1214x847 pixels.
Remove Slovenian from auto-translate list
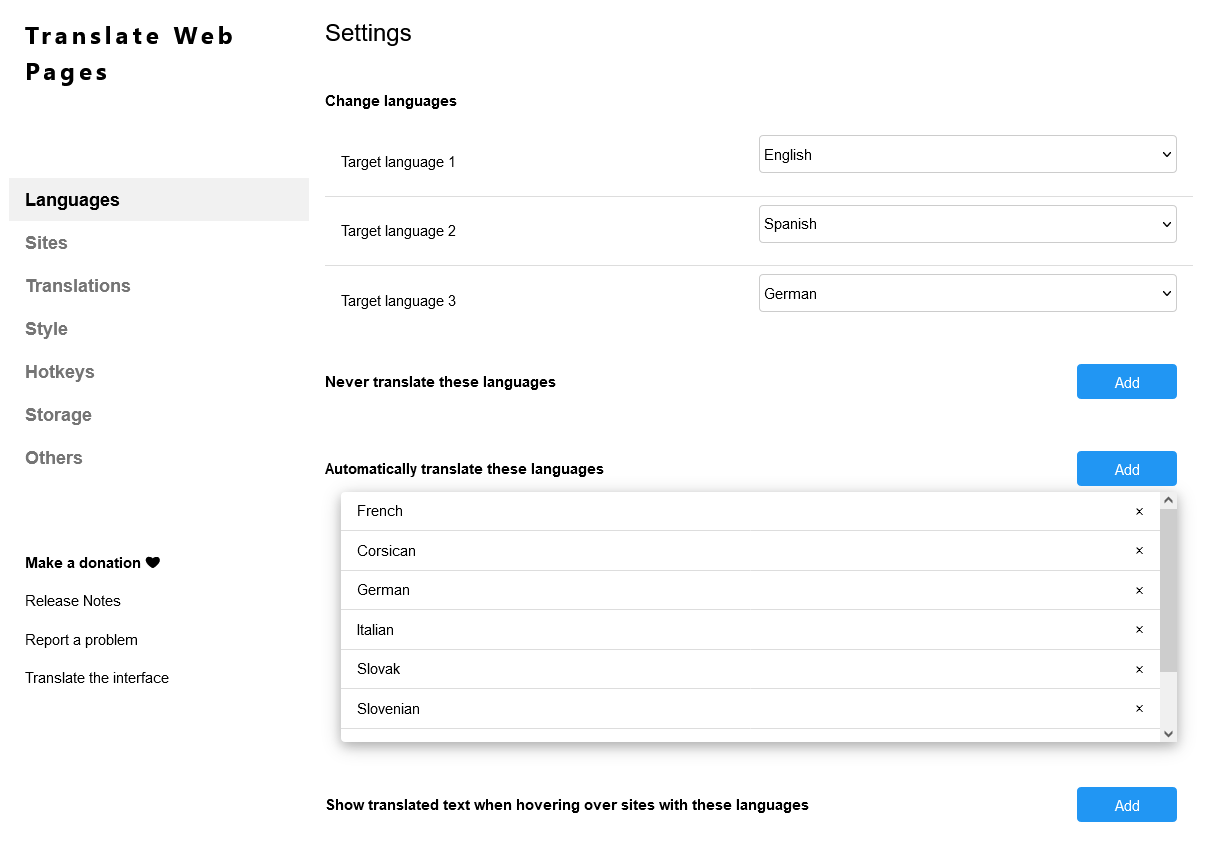1139,709
